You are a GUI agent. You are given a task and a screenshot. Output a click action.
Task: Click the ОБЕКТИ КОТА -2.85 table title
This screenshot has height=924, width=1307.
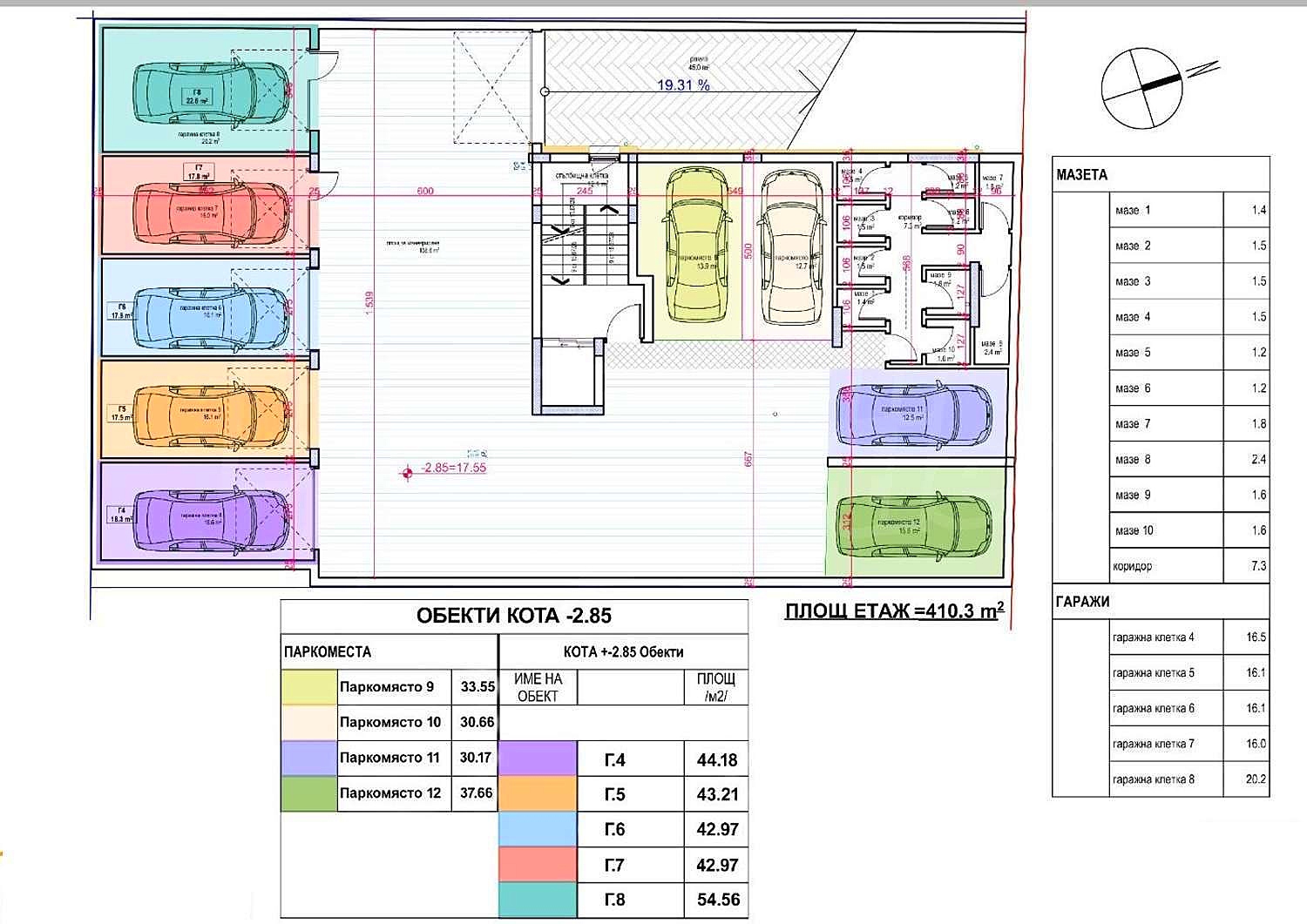pyautogui.click(x=514, y=616)
